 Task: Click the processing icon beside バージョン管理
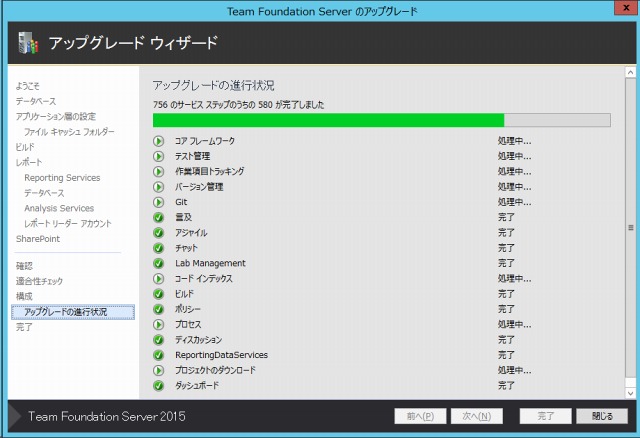click(158, 187)
